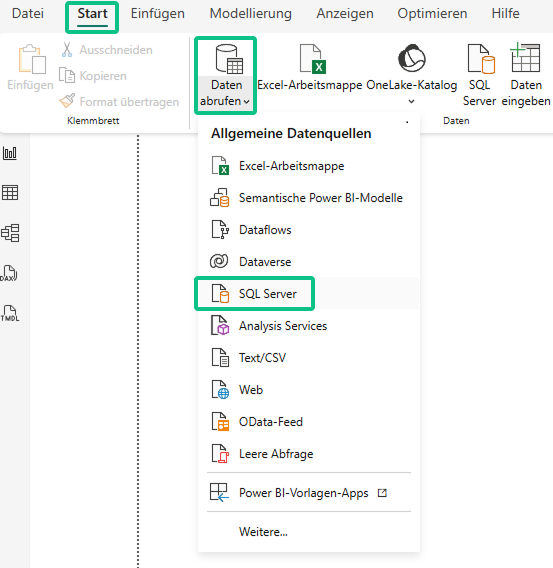Image resolution: width=553 pixels, height=568 pixels.
Task: Choose Dataverse data source
Action: 309,262
